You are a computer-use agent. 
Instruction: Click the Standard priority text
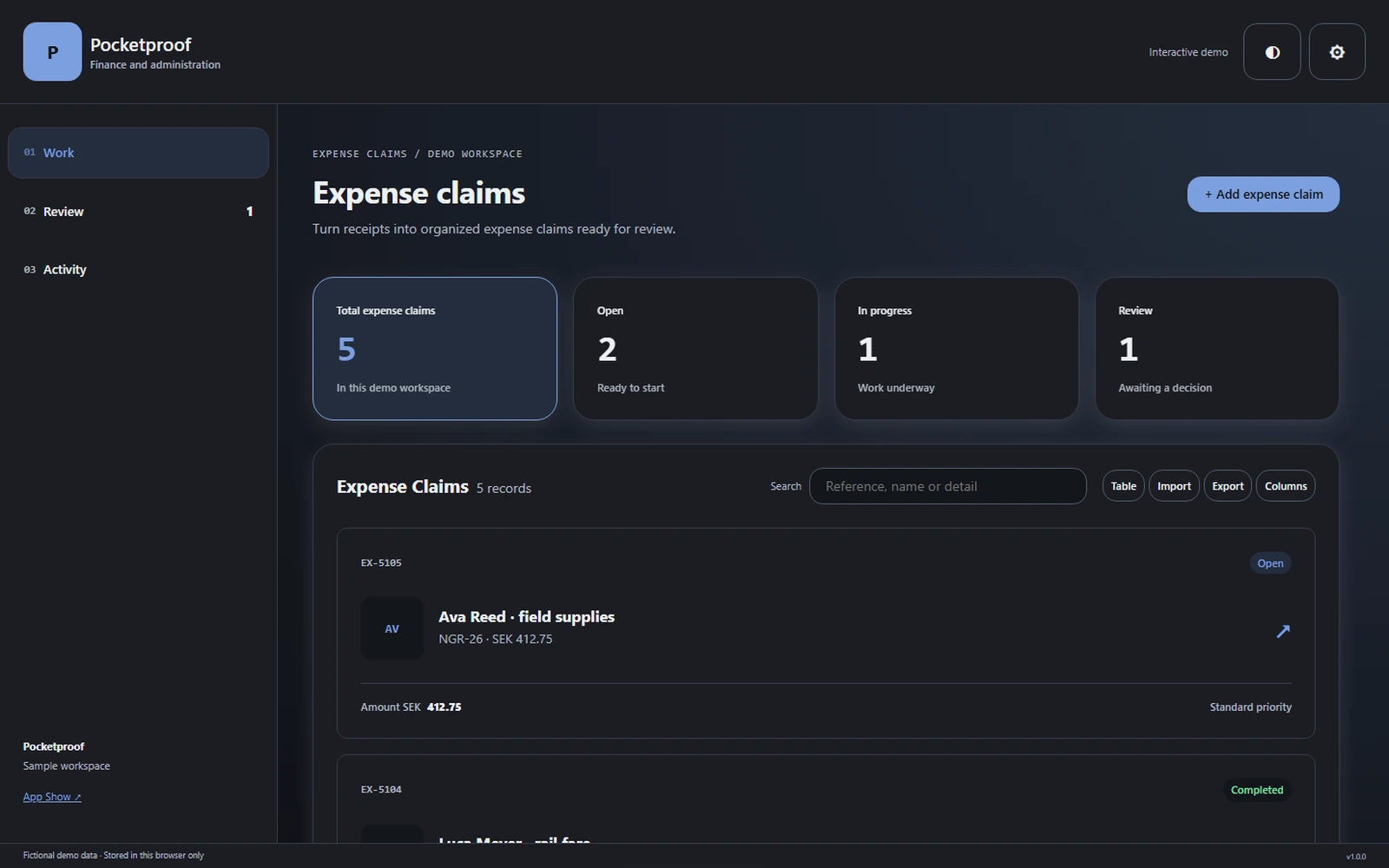click(1250, 707)
